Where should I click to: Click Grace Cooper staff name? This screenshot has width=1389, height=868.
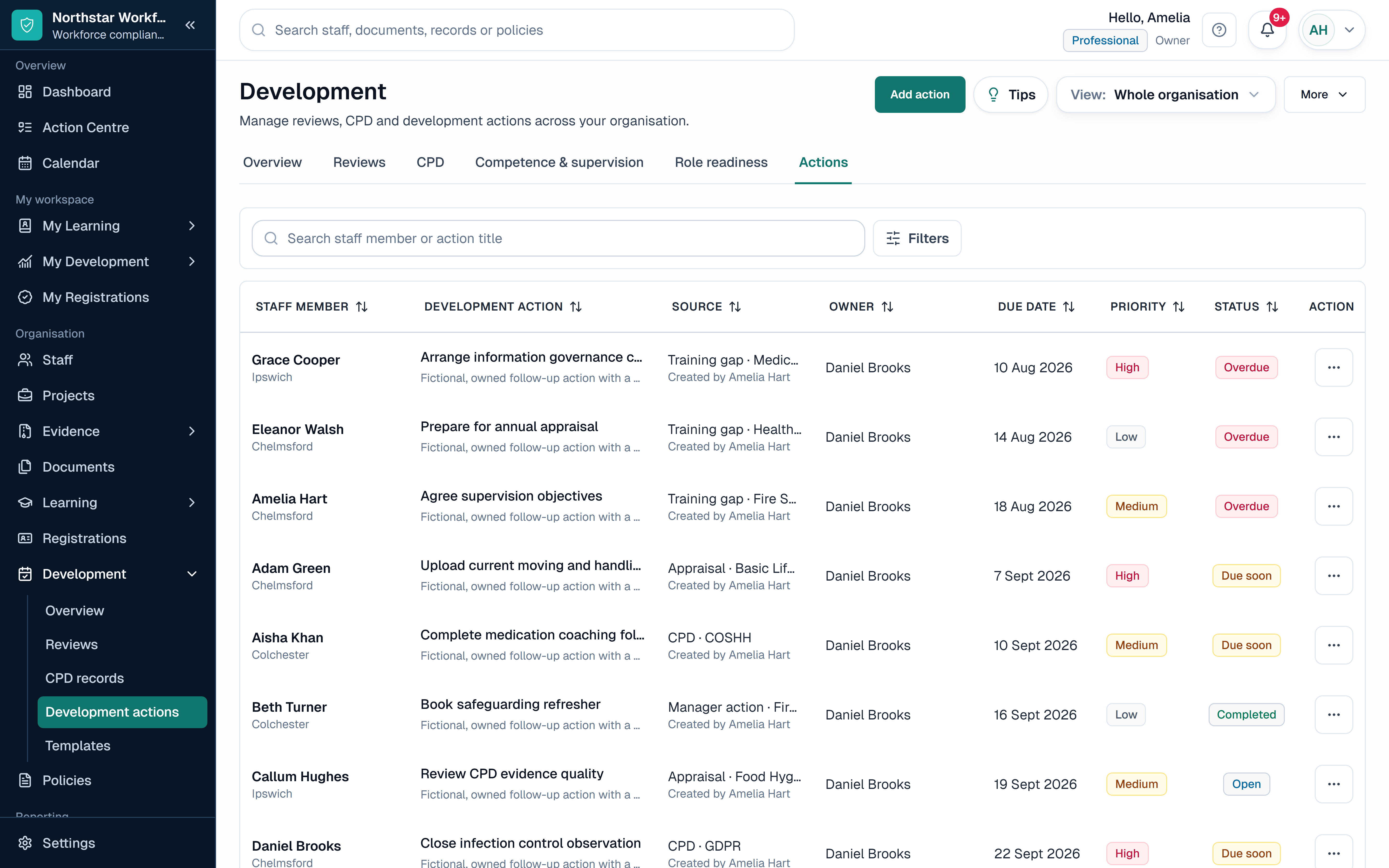pyautogui.click(x=296, y=360)
